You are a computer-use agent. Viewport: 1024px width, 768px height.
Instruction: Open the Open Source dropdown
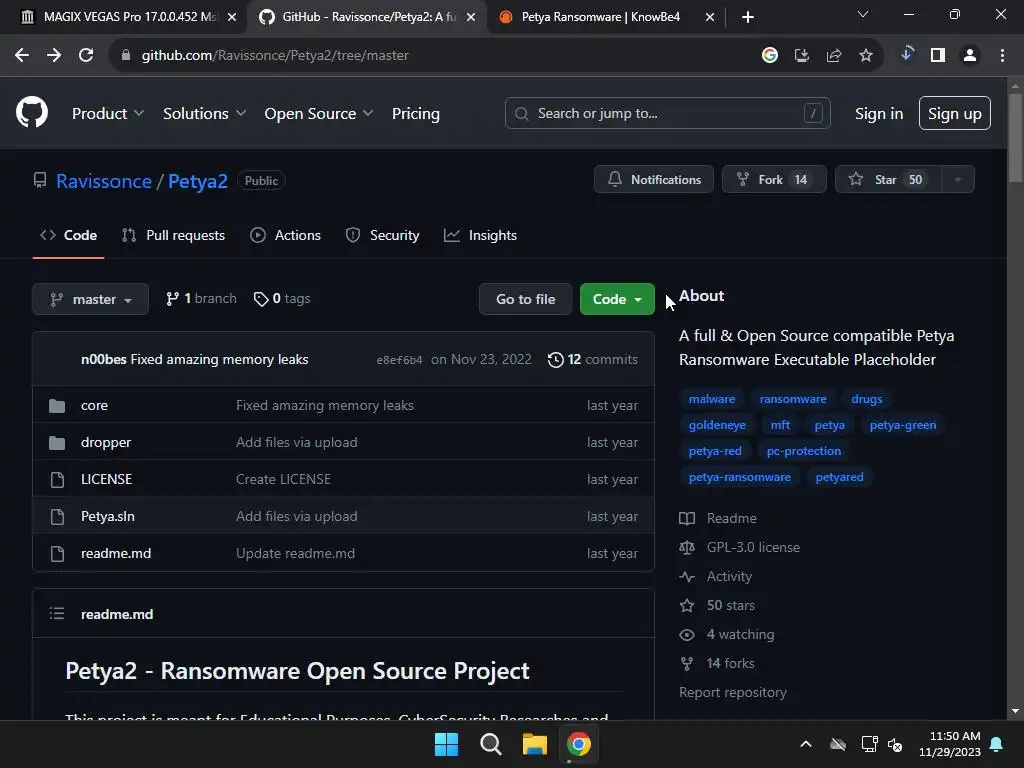coord(319,114)
